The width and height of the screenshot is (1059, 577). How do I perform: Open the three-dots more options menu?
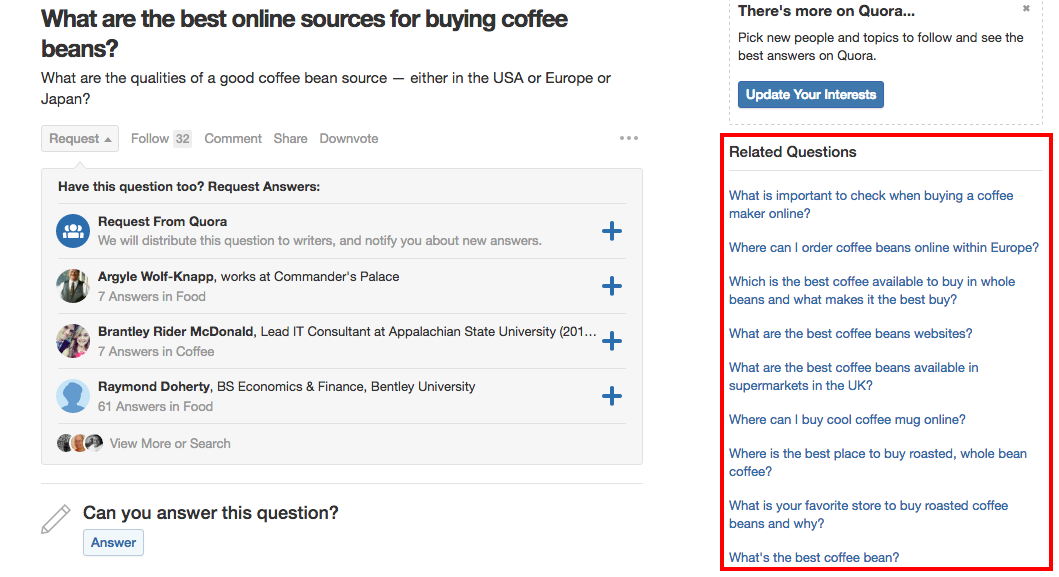click(629, 138)
